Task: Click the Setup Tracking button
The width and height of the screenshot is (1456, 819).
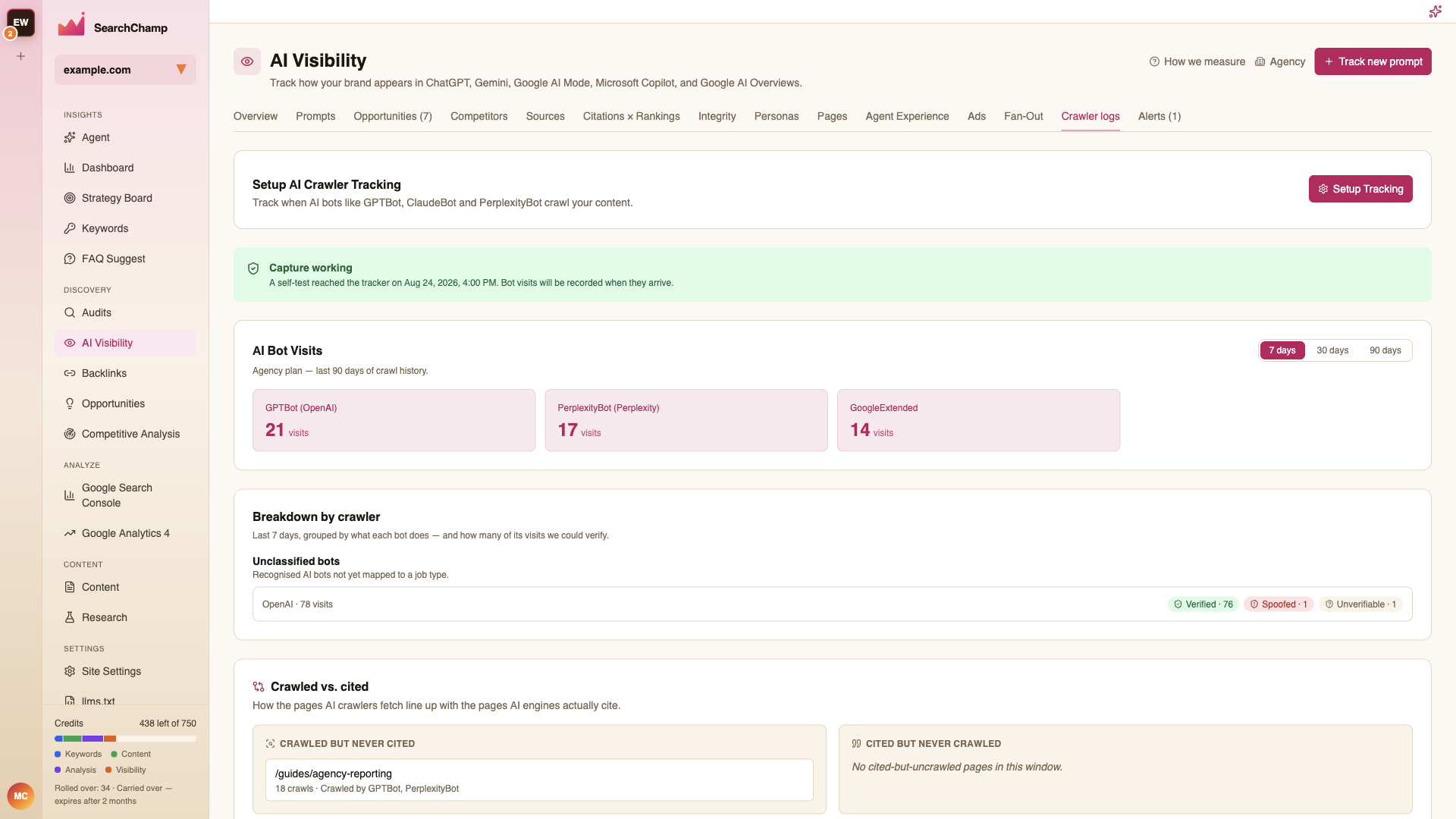Action: (x=1360, y=189)
